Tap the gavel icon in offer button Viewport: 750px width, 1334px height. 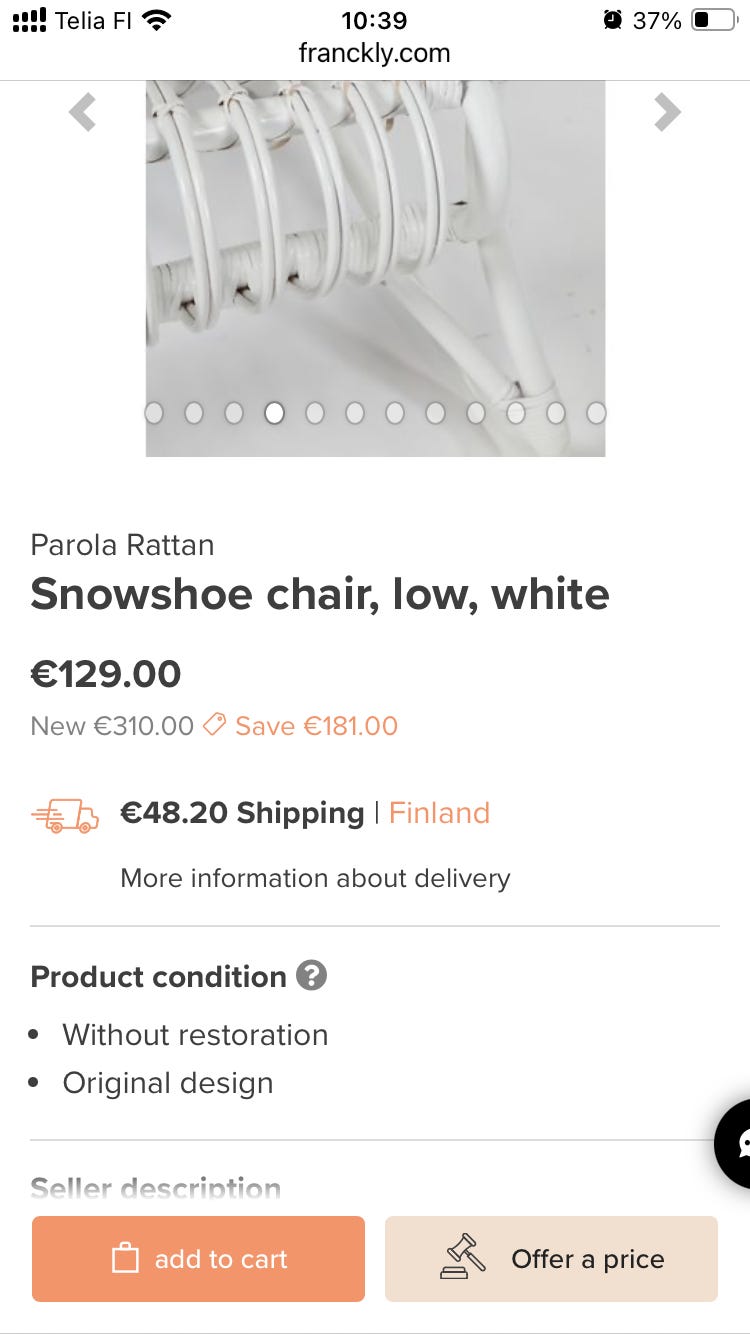(x=462, y=1258)
